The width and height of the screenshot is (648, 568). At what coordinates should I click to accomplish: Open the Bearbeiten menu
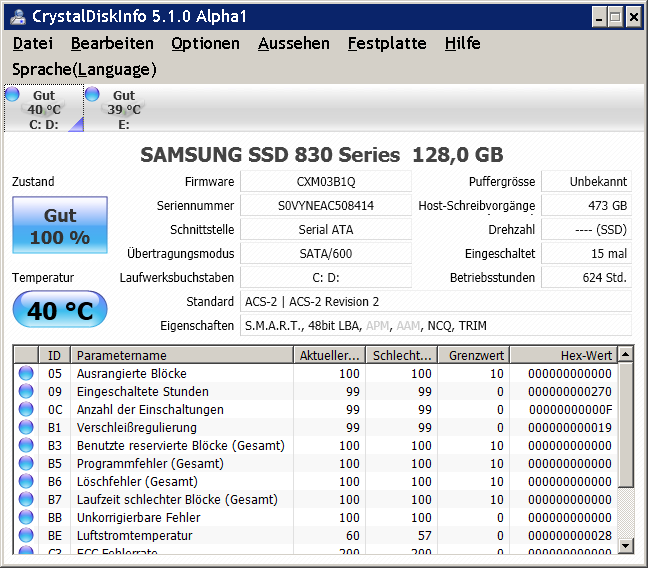pyautogui.click(x=112, y=43)
